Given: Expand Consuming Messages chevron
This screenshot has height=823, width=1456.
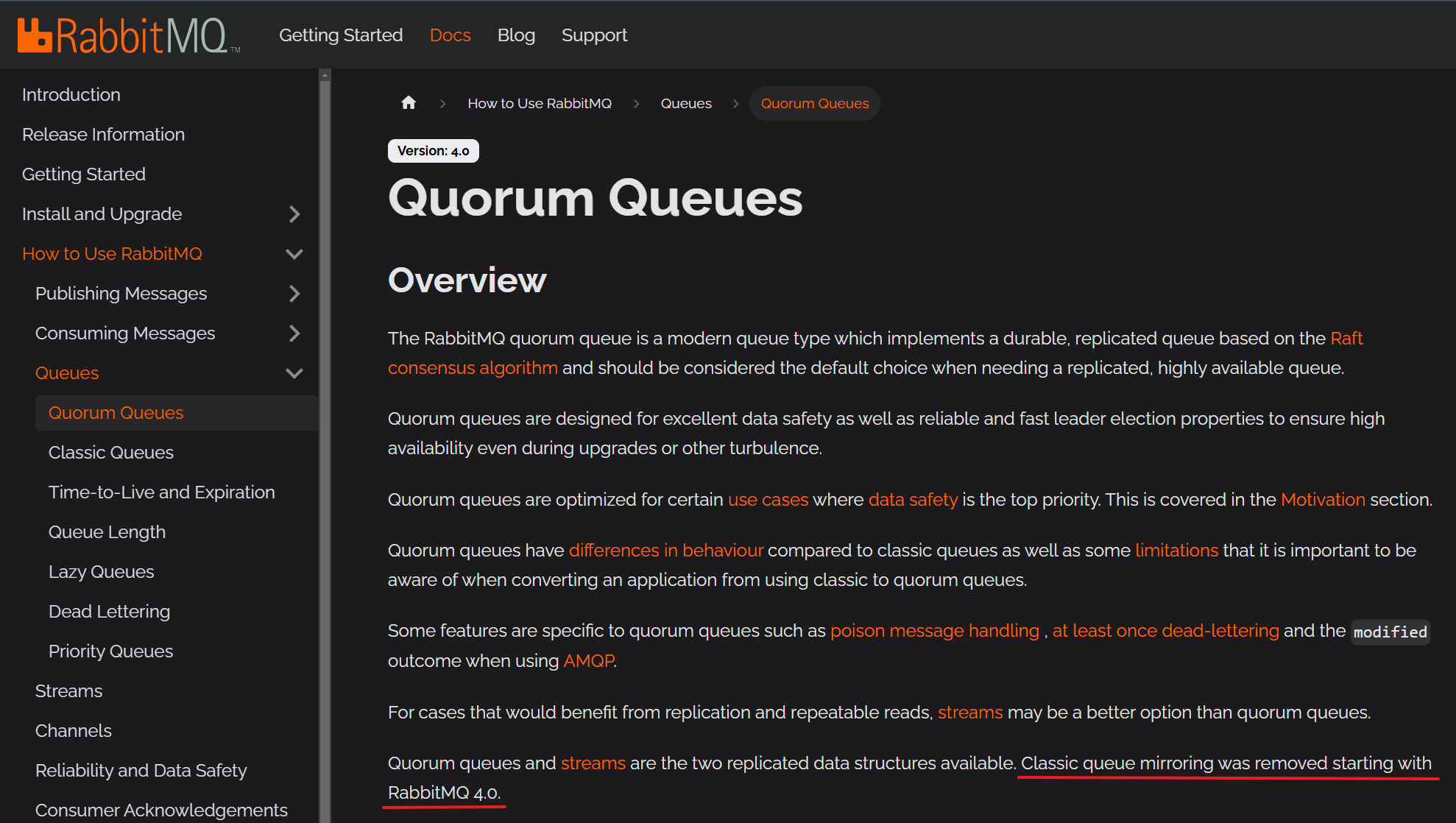Looking at the screenshot, I should tap(294, 333).
